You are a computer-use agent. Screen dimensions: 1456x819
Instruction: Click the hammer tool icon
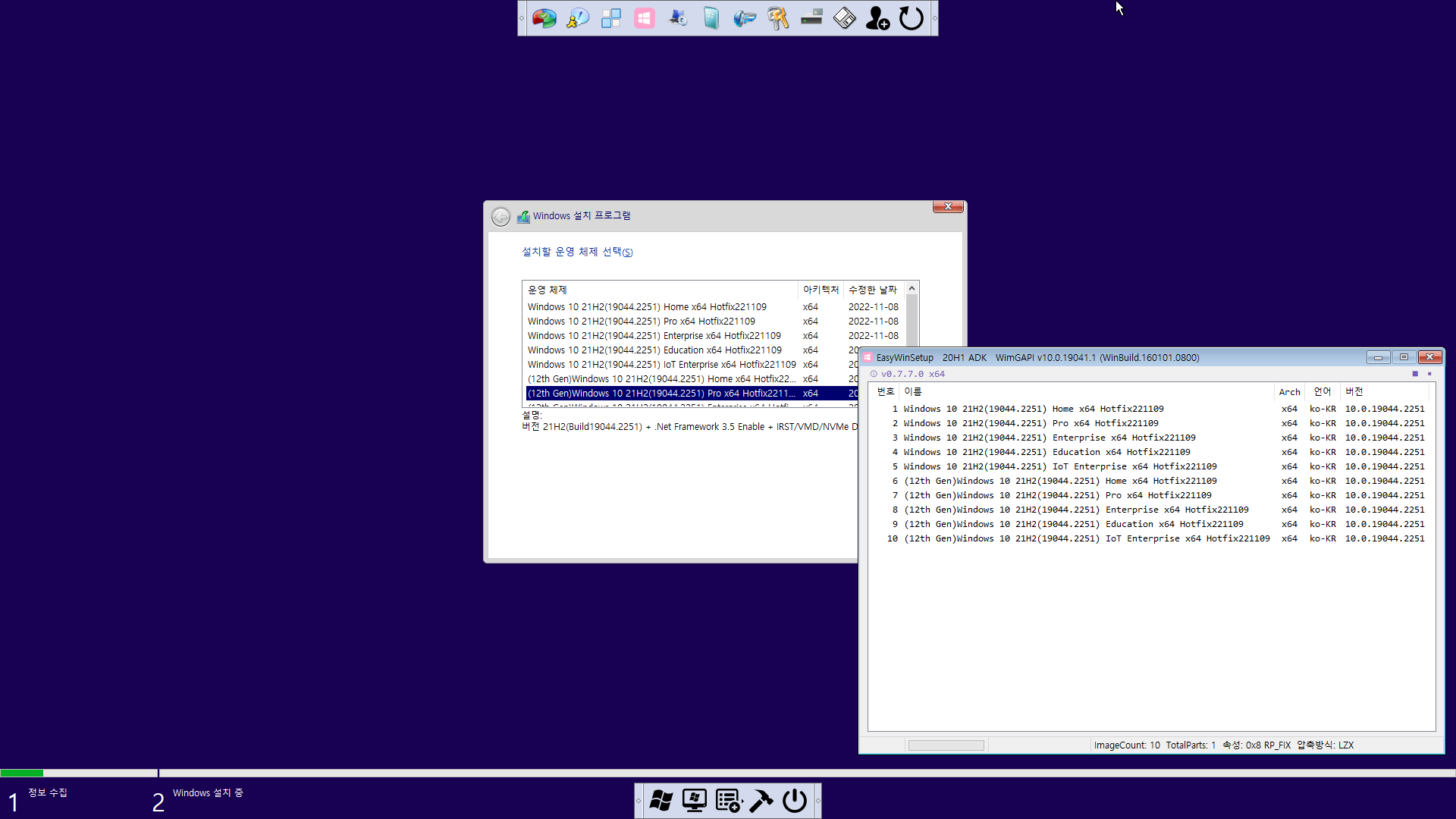(x=761, y=801)
